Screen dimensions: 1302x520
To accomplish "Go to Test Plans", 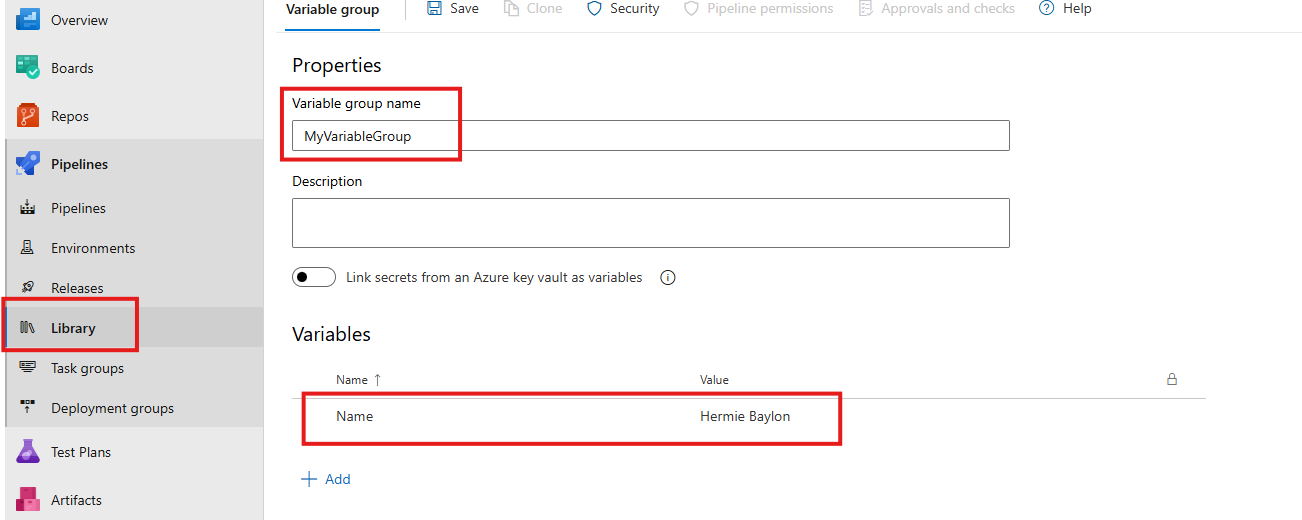I will click(81, 452).
